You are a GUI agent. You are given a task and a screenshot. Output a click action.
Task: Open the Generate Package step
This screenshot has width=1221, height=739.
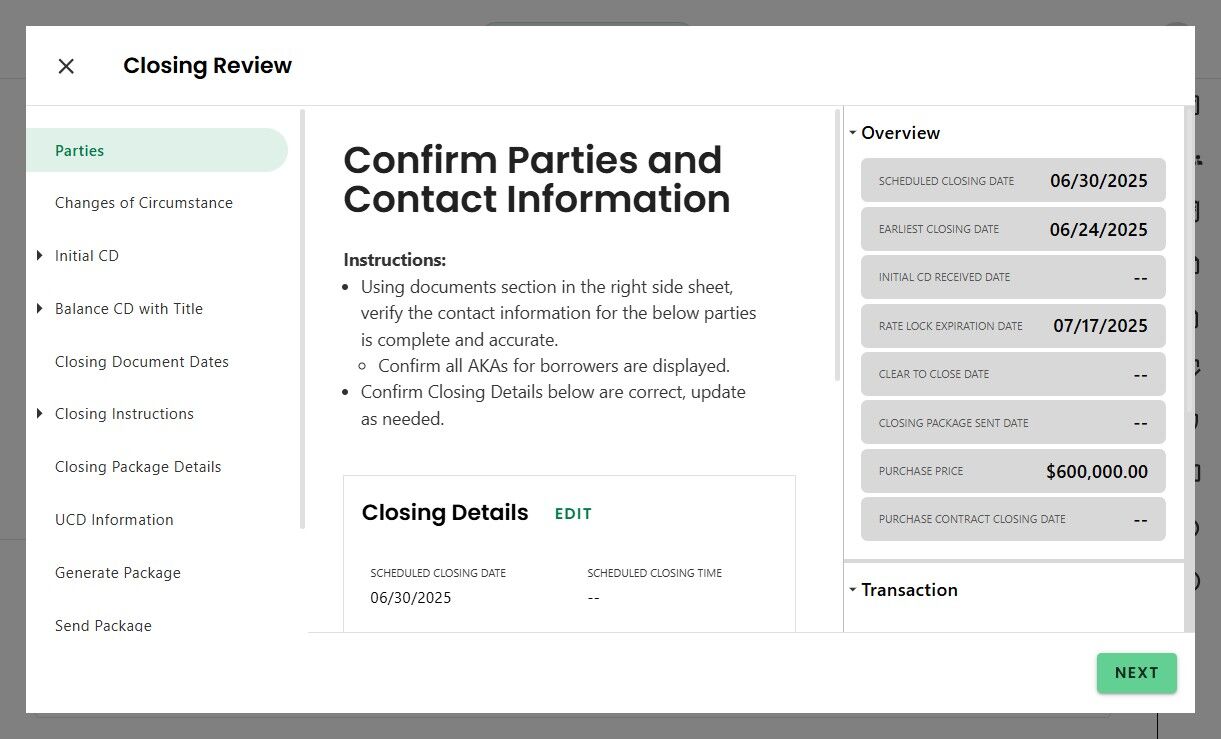pos(118,573)
